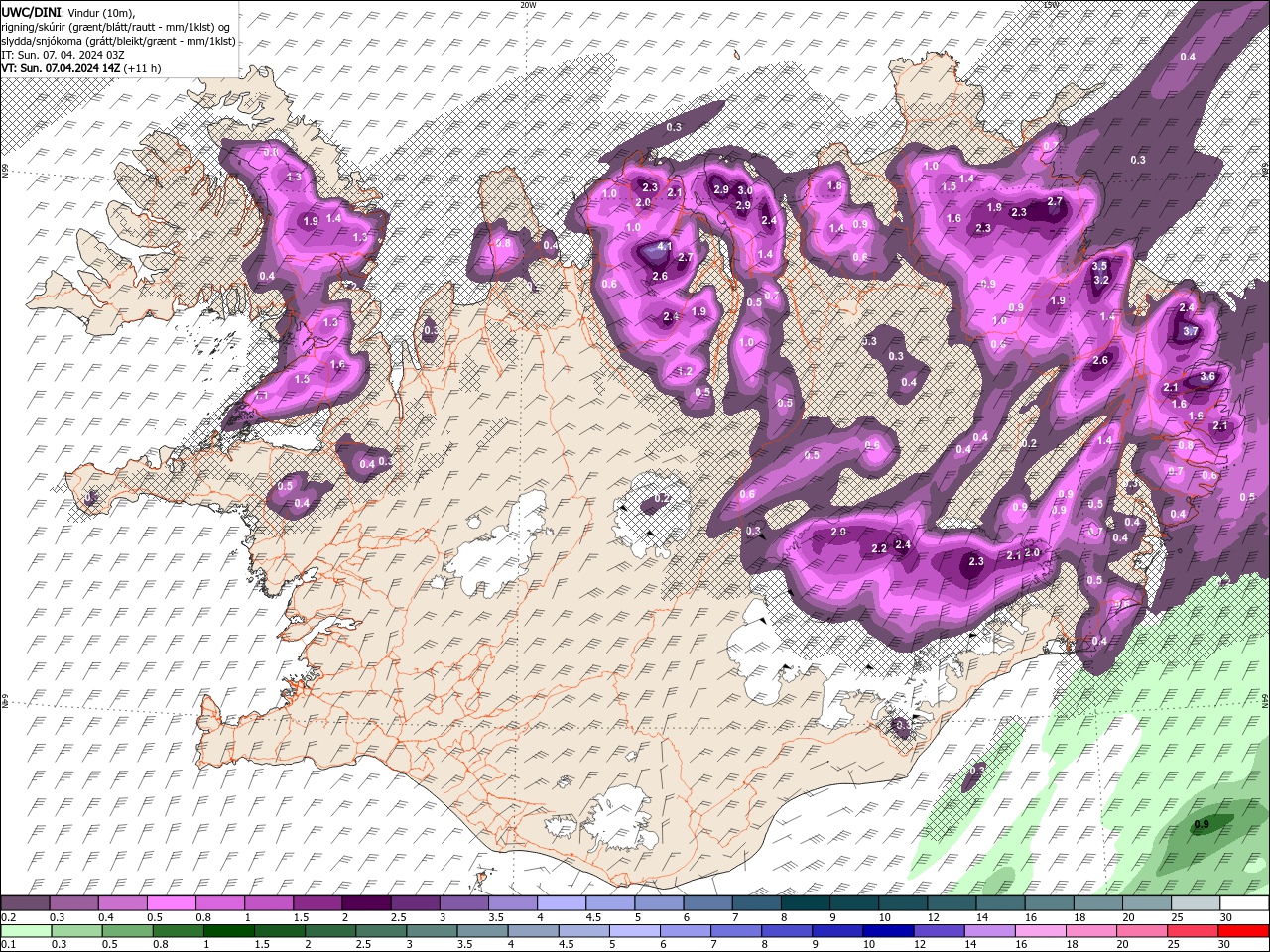Click the 3.5 snowfall value on the map

click(1099, 266)
